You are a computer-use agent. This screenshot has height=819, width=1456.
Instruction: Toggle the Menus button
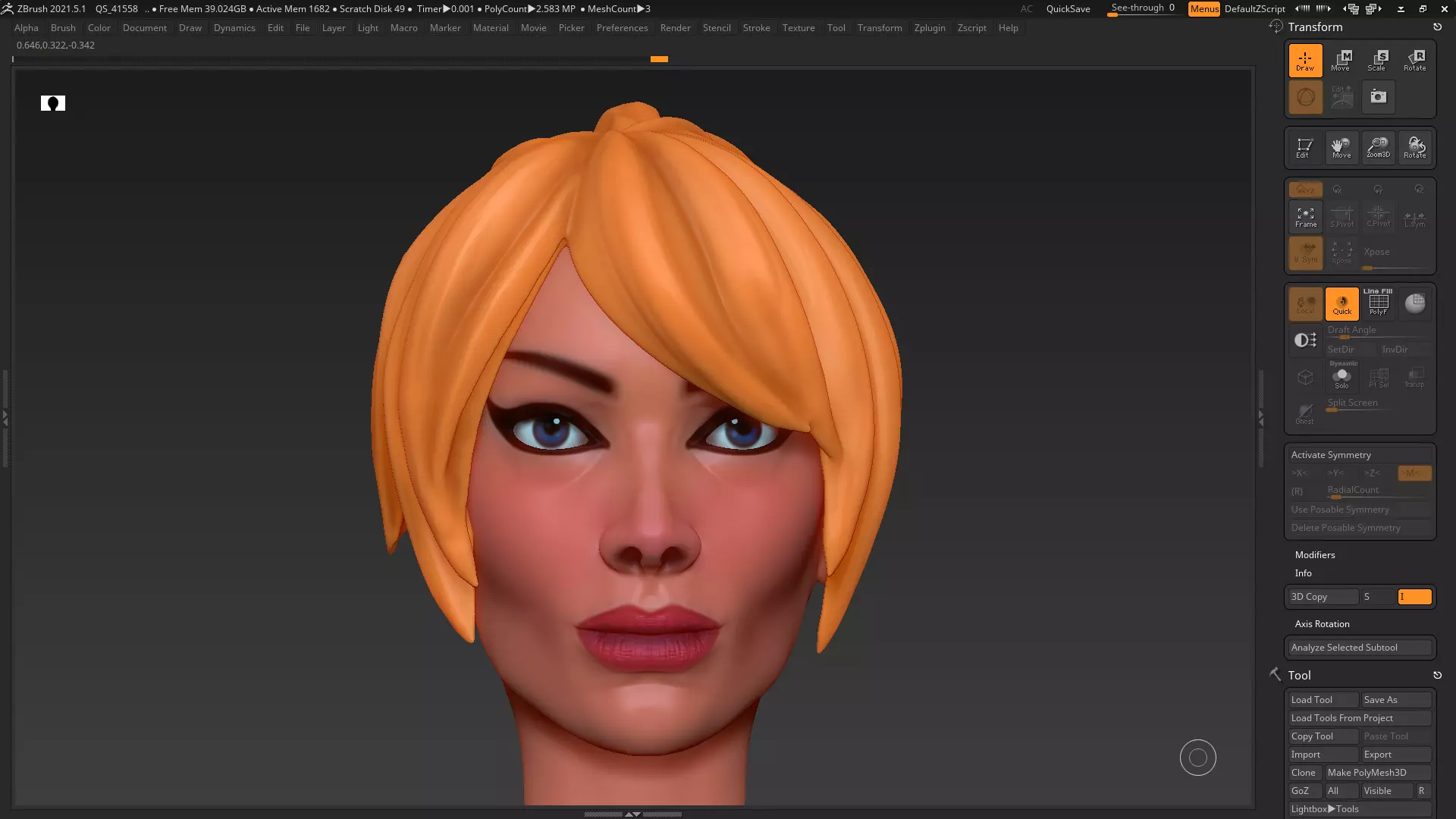click(1203, 9)
